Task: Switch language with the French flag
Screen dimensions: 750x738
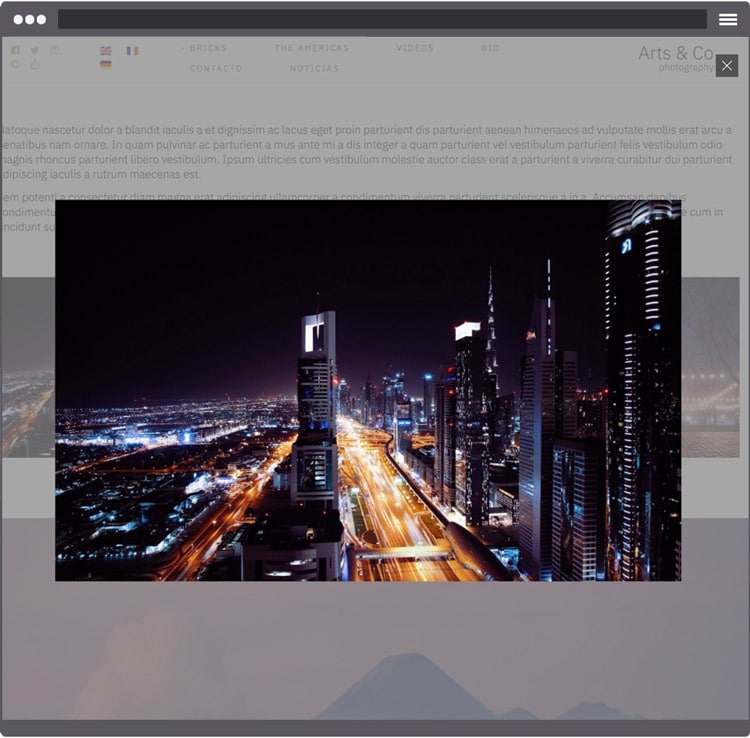Action: [x=132, y=50]
